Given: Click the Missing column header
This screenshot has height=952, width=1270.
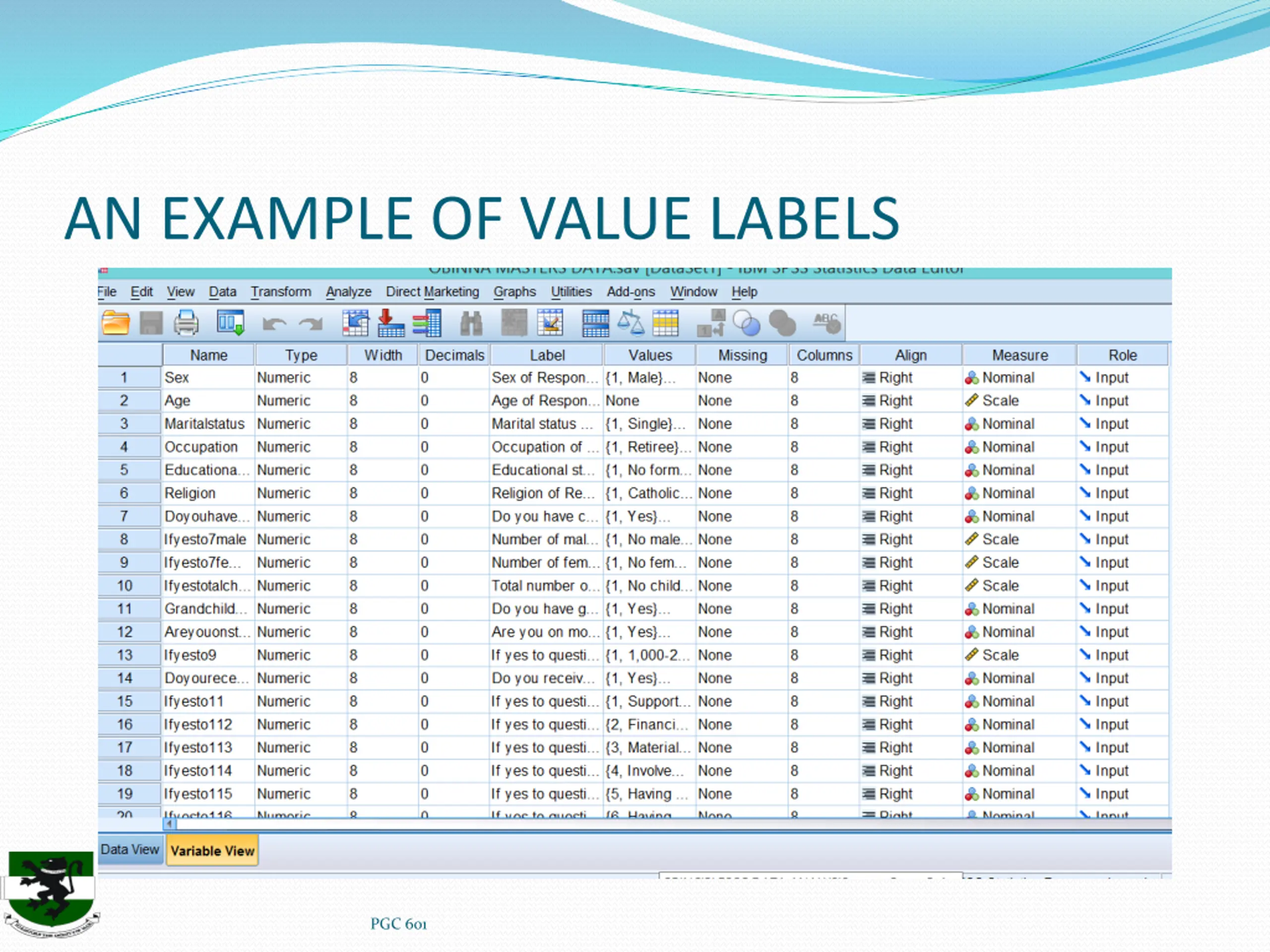Looking at the screenshot, I should 742,355.
